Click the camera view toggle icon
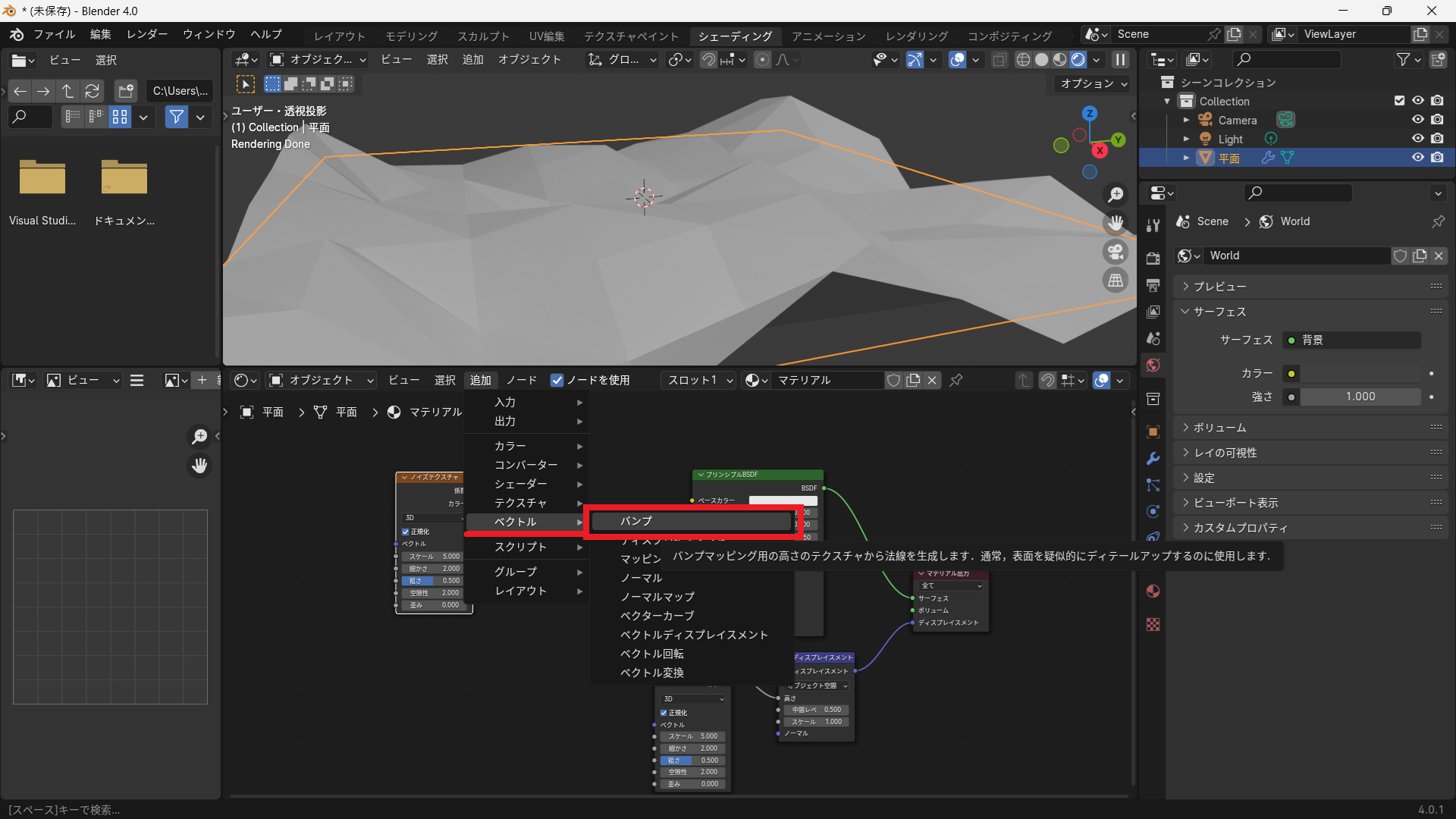 pyautogui.click(x=1116, y=252)
